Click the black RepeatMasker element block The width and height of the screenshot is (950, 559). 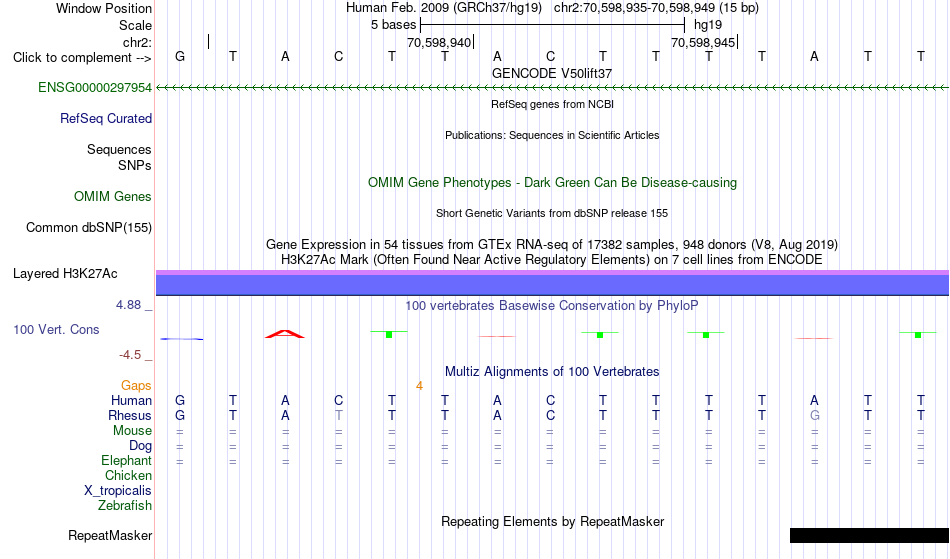pos(869,535)
